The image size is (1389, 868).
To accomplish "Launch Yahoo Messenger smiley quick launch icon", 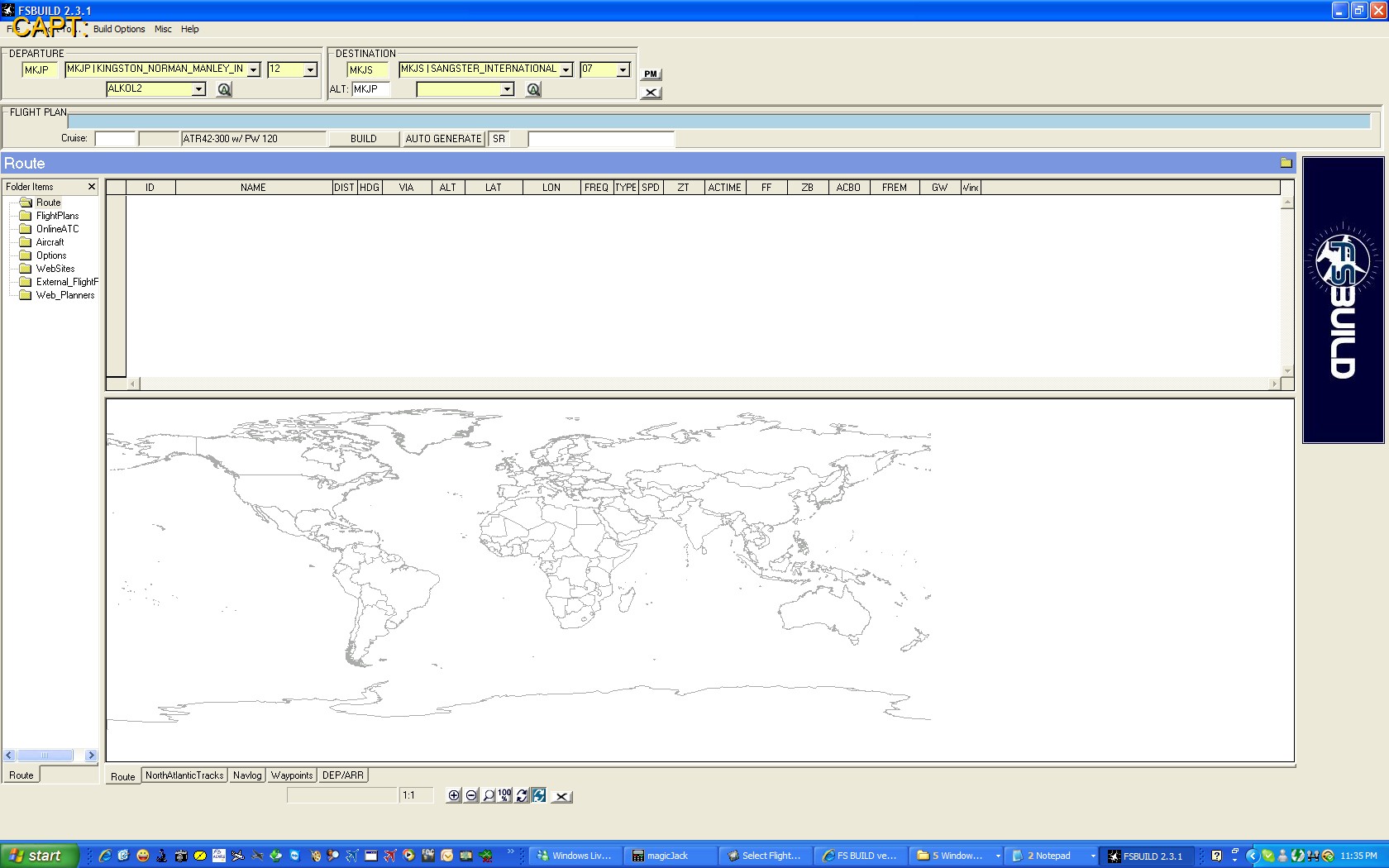I will coord(143,856).
